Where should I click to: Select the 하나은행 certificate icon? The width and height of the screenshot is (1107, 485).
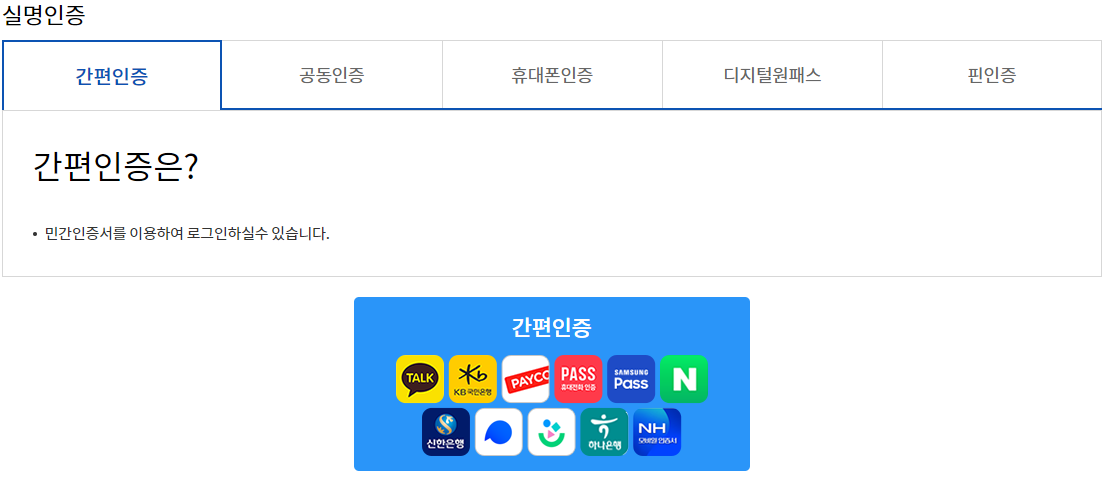click(604, 432)
